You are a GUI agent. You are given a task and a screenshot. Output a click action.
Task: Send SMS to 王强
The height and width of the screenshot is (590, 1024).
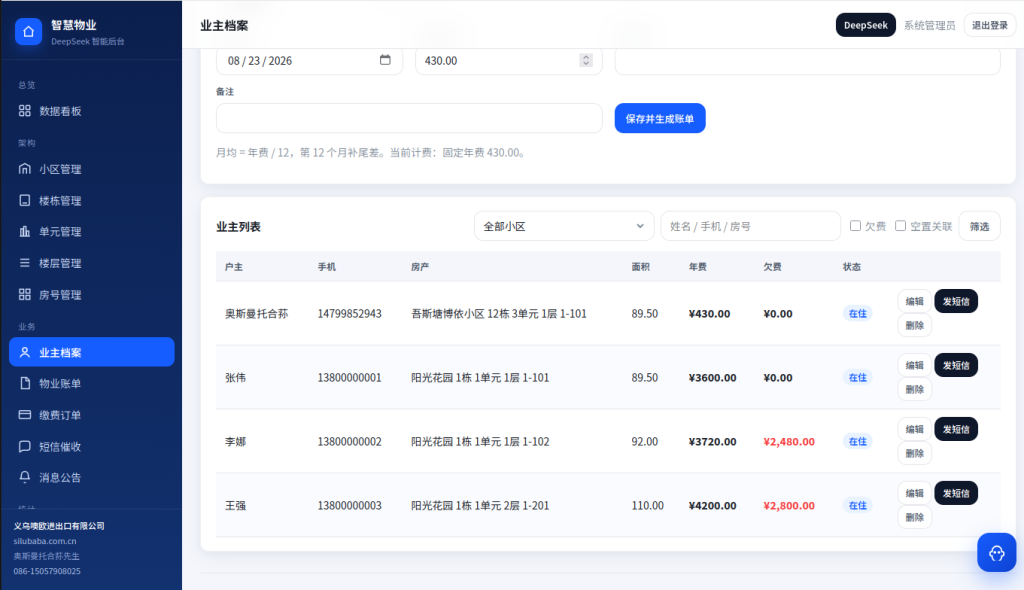click(x=955, y=493)
